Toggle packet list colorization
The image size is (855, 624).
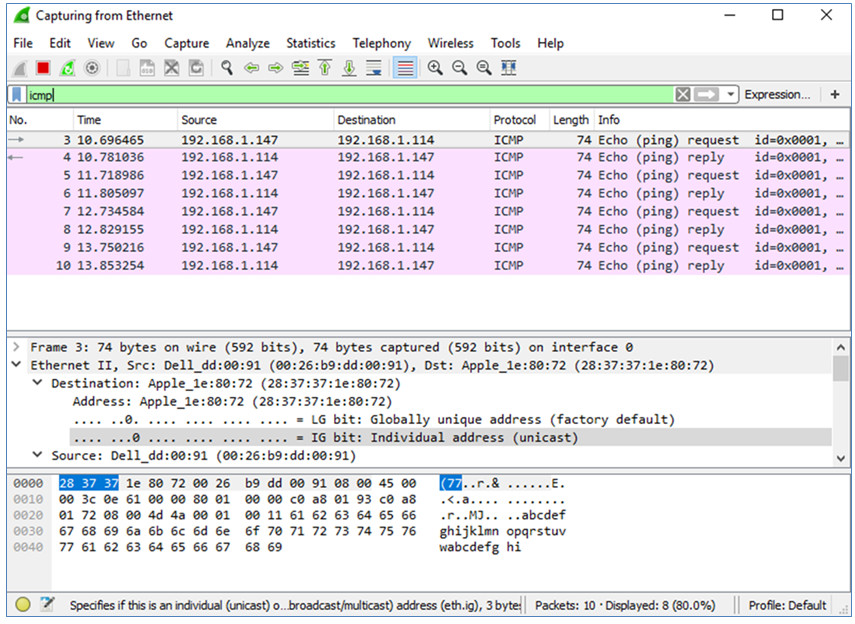tap(407, 68)
